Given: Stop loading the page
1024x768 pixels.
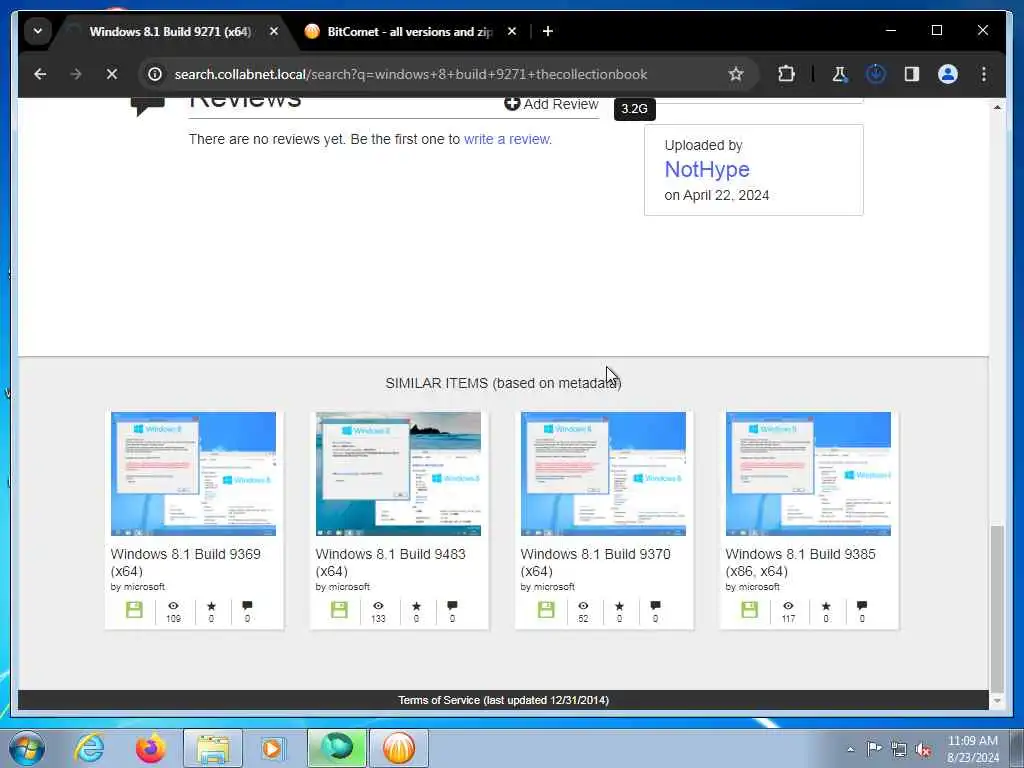Looking at the screenshot, I should (112, 74).
